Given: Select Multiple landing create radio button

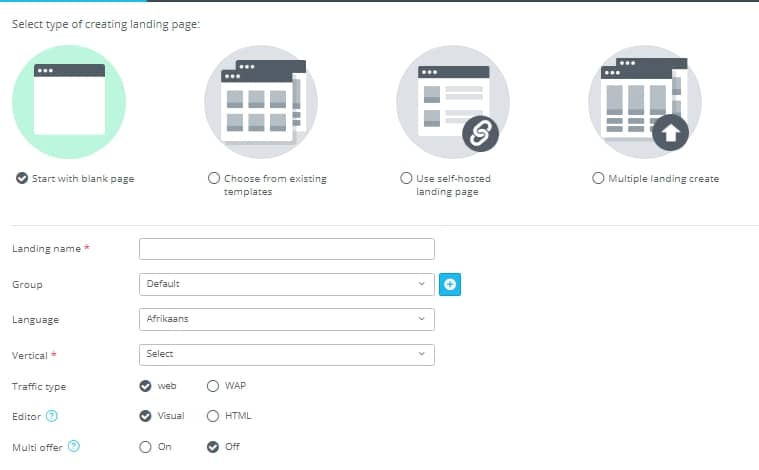Looking at the screenshot, I should pos(598,178).
